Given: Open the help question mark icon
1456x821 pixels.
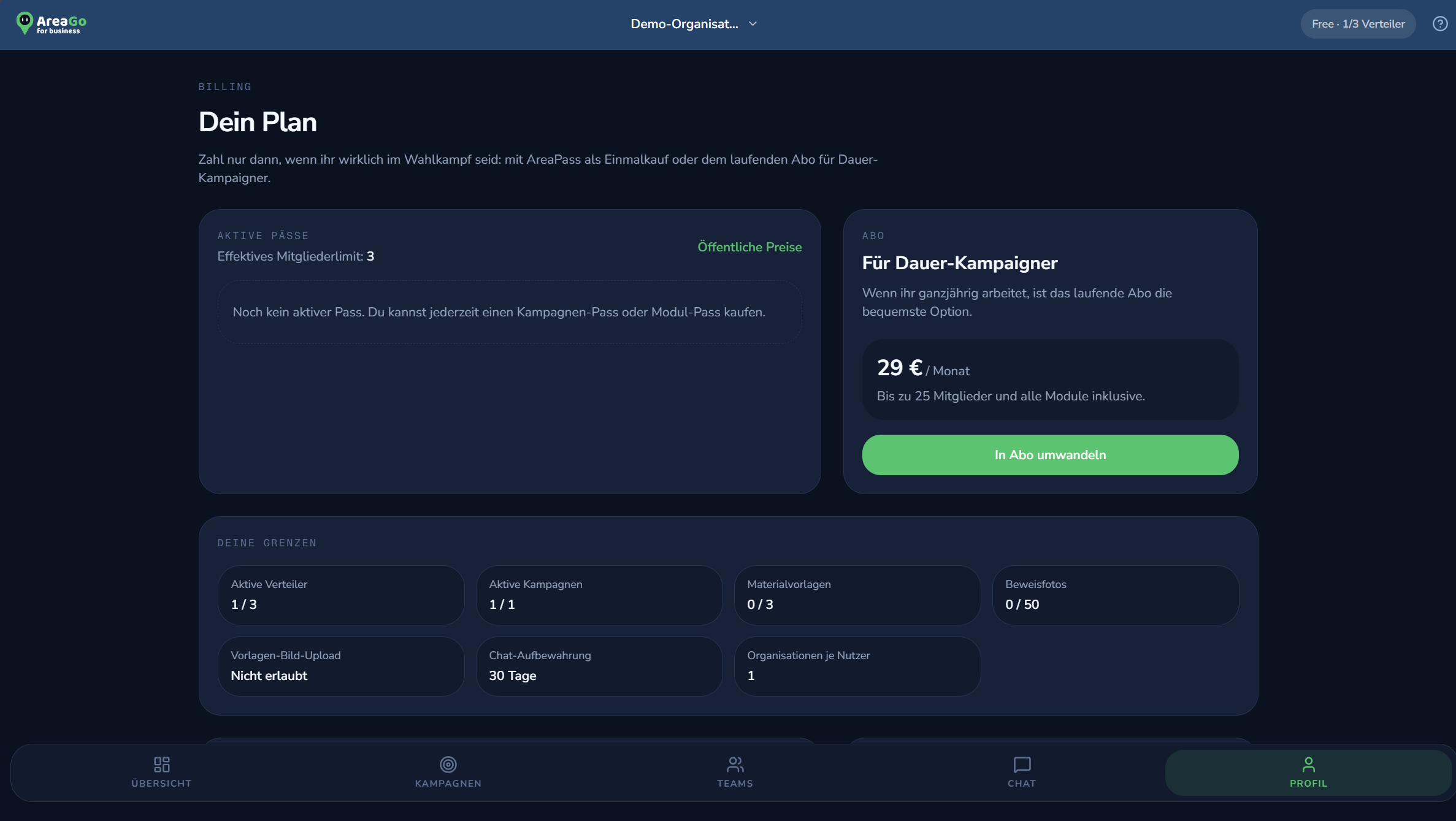Looking at the screenshot, I should (1440, 24).
